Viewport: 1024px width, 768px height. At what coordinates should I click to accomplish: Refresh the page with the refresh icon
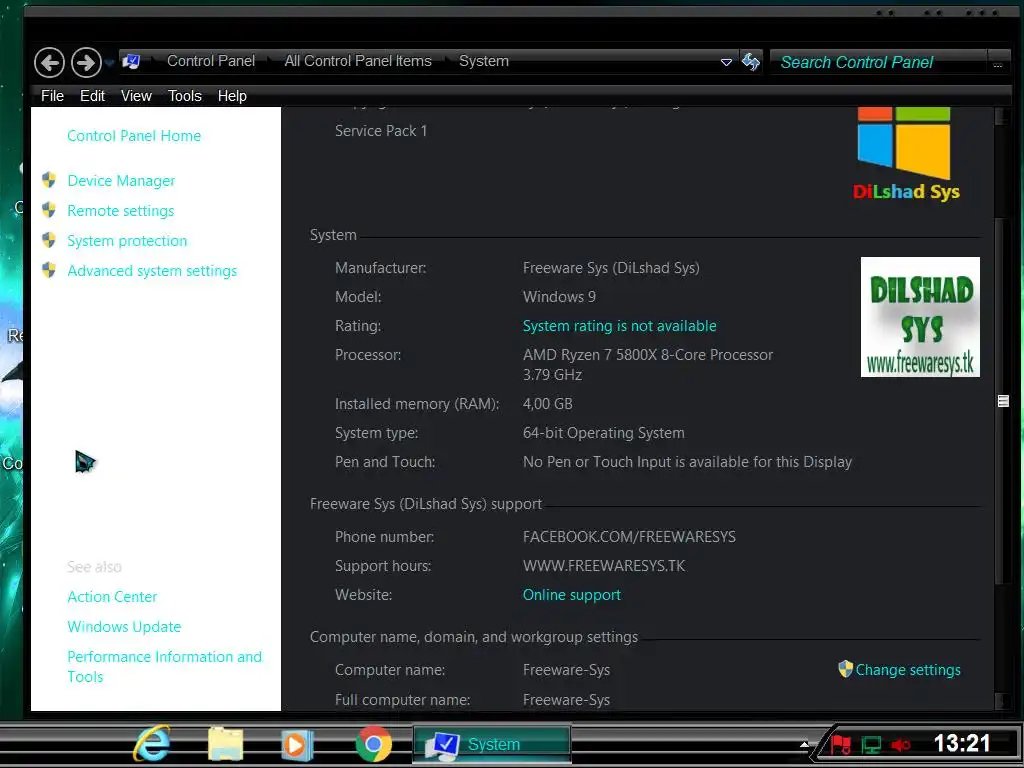(751, 62)
